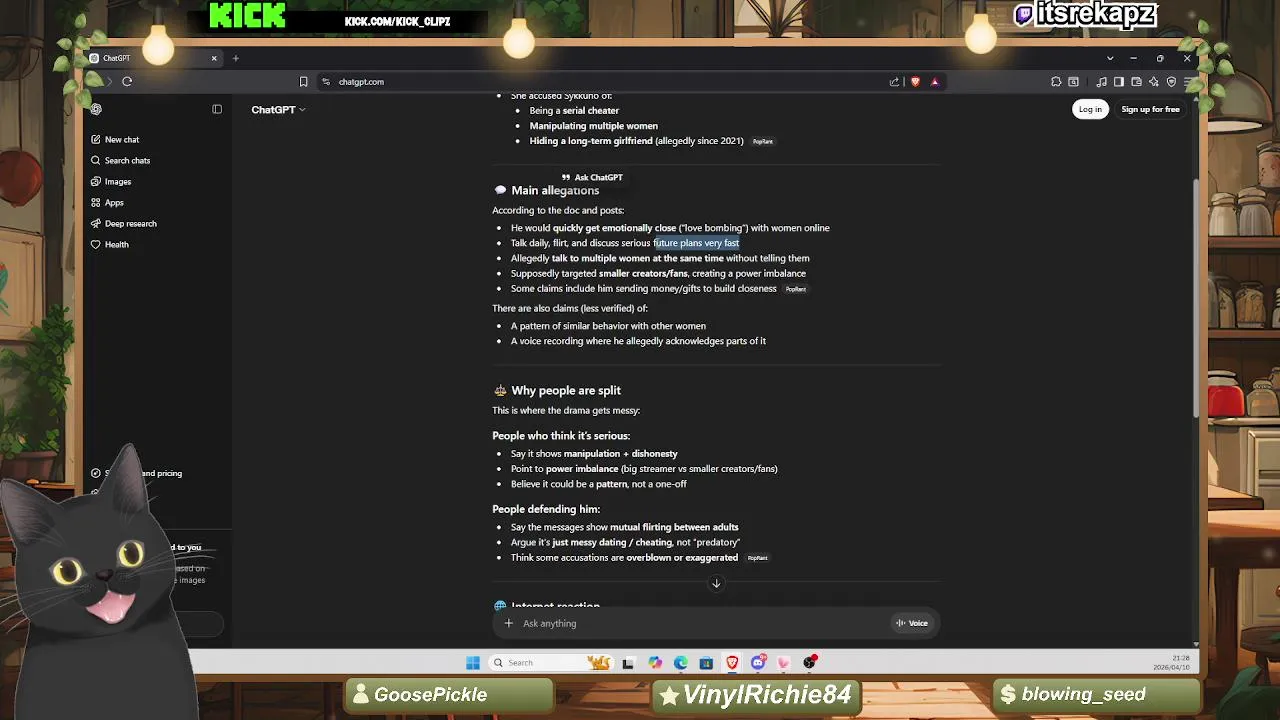Click Sign up for free
1280x720 pixels.
(x=1150, y=109)
